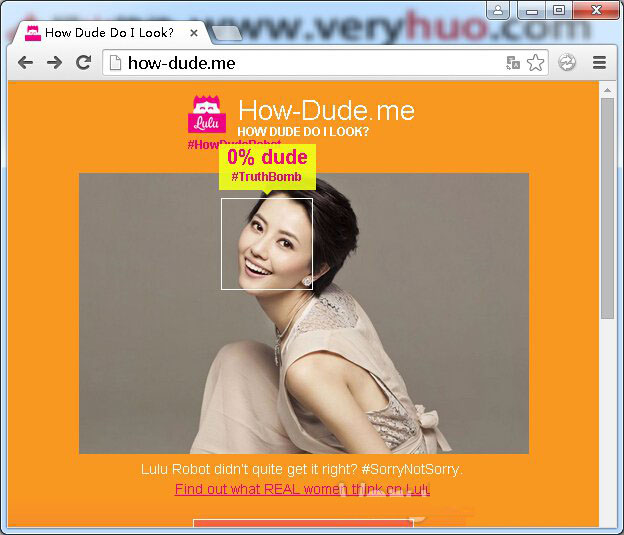Go forward with the browser forward arrow
Screen dimensions: 624x535
55,62
